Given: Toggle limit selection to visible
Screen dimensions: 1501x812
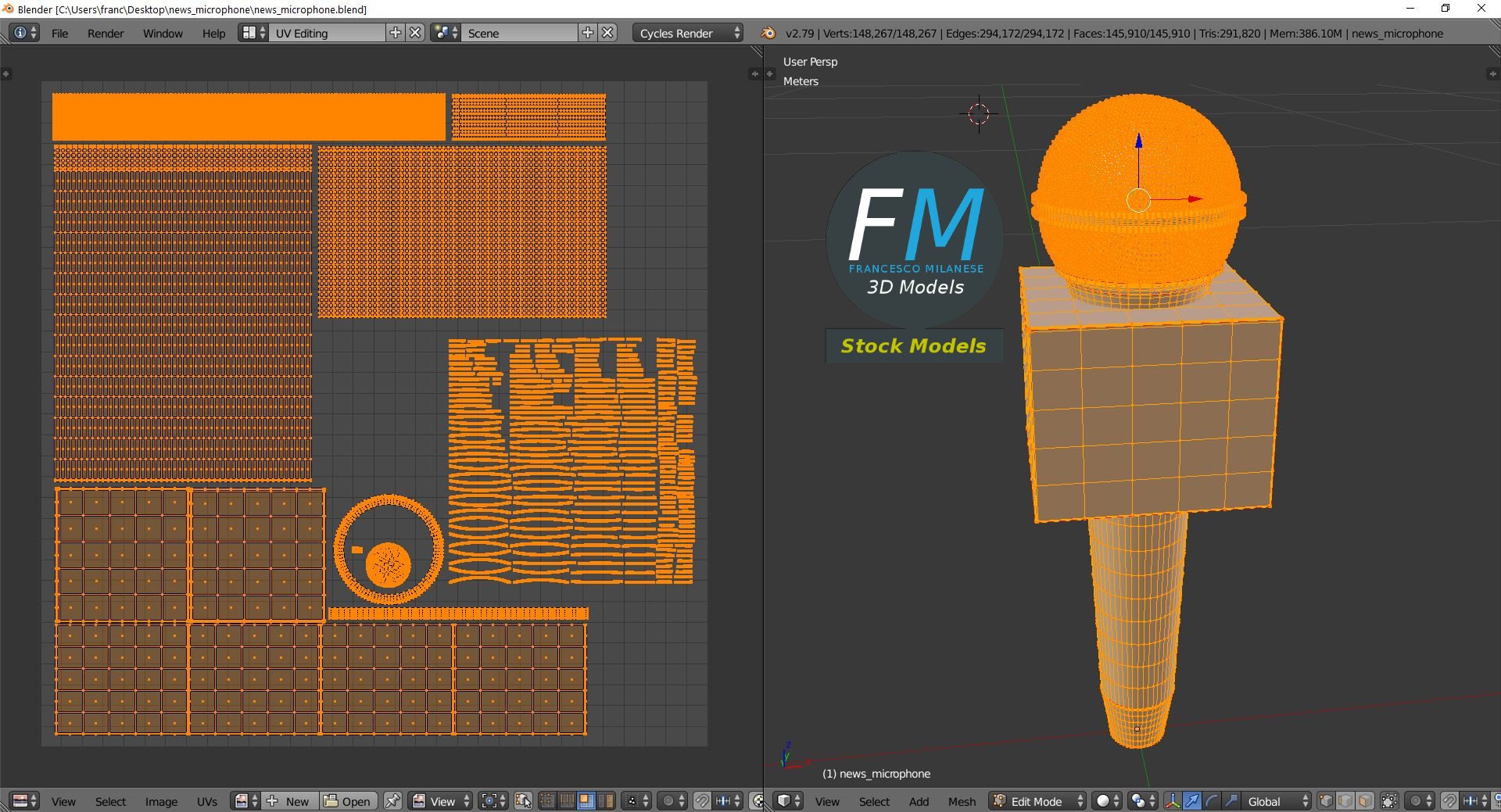Looking at the screenshot, I should tap(1389, 801).
